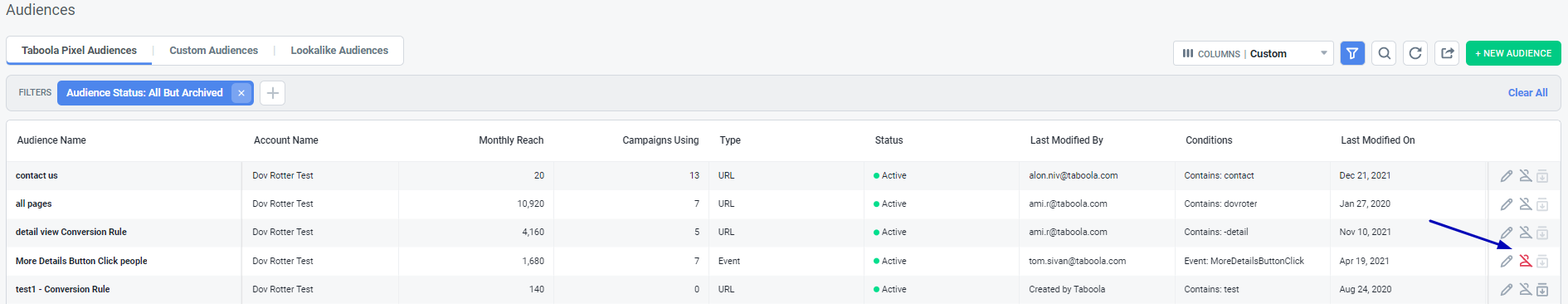1568x304 pixels.
Task: Click the New Audience button
Action: click(x=1513, y=53)
